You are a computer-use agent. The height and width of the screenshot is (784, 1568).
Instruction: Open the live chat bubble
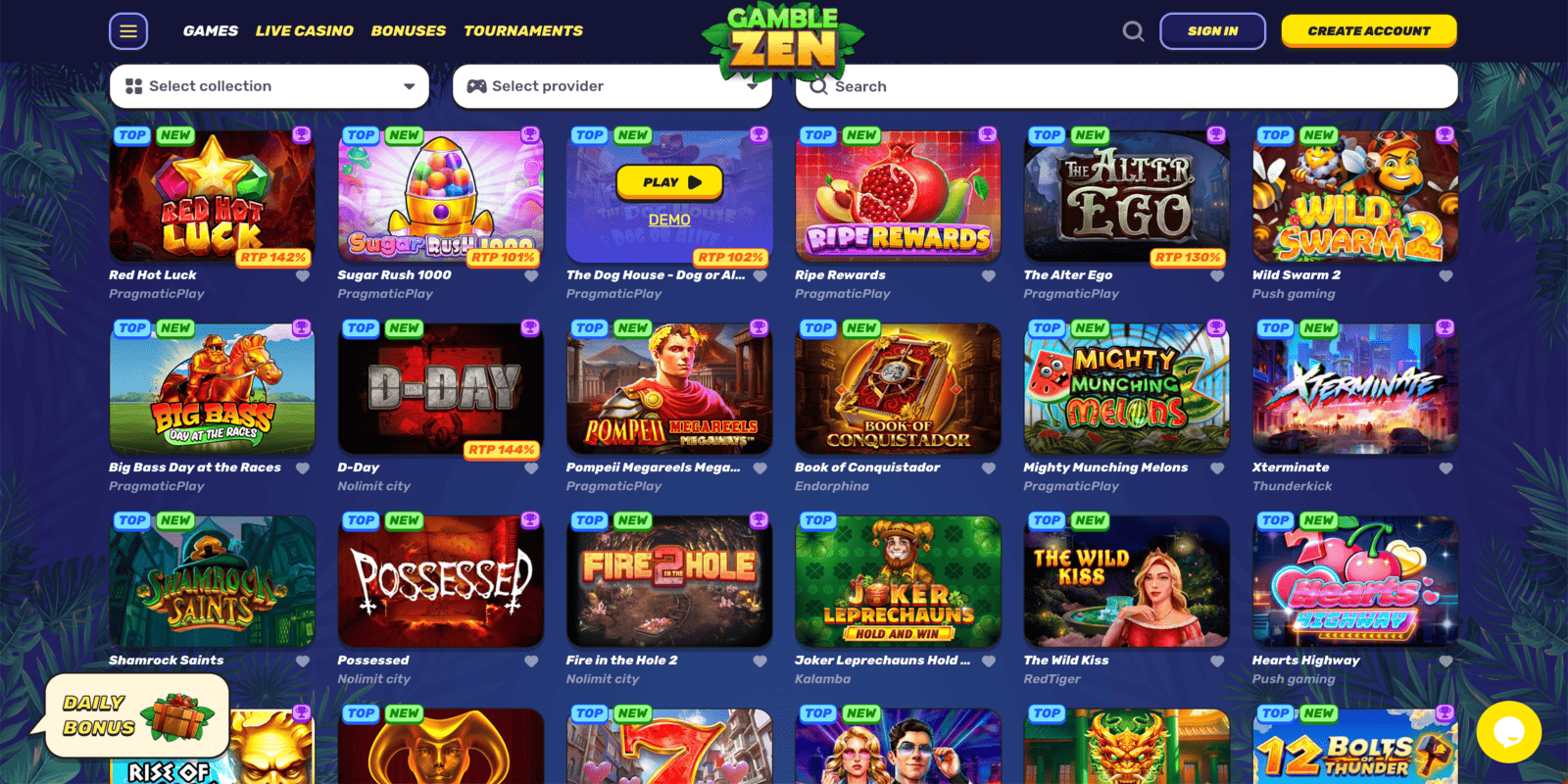1509,732
